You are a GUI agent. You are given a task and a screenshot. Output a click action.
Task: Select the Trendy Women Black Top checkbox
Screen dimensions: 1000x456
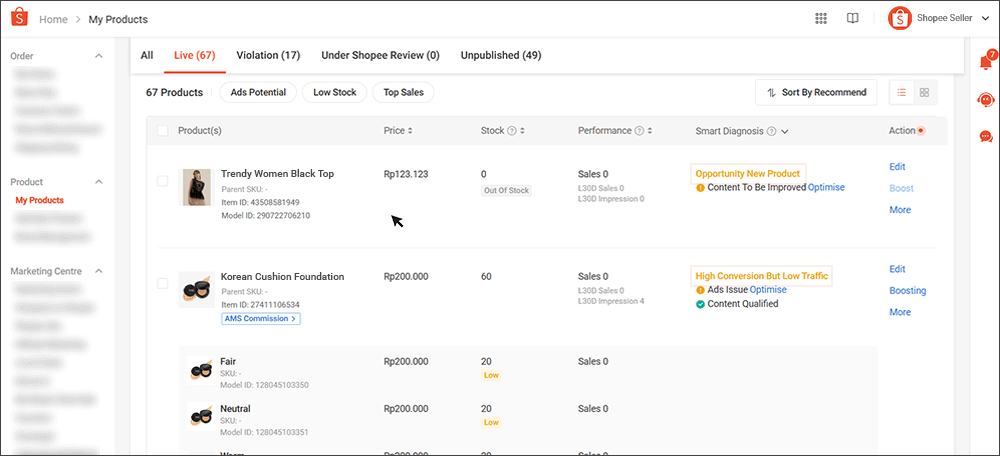pos(163,181)
